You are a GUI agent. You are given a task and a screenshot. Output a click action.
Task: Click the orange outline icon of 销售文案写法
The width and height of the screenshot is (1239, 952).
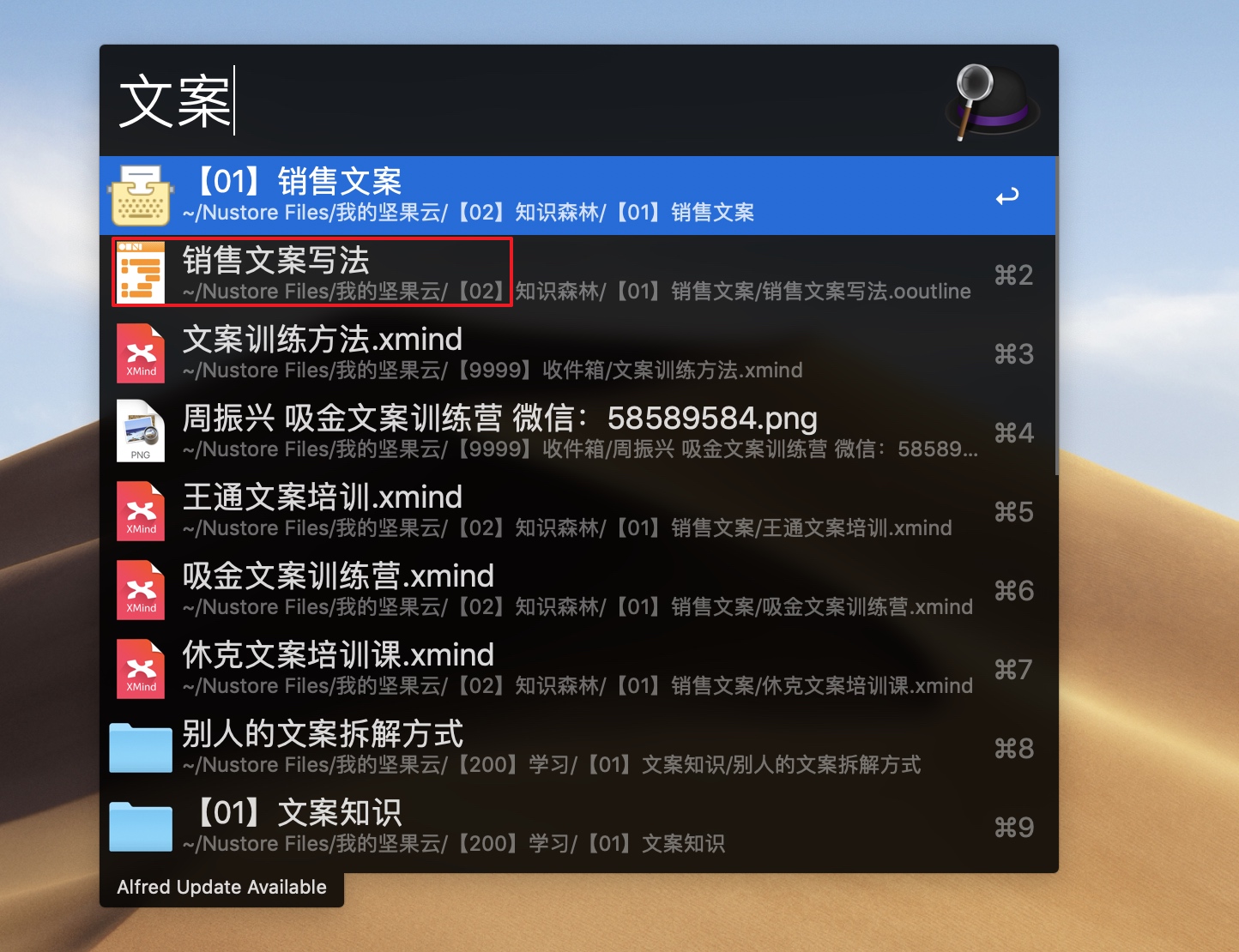pos(141,274)
